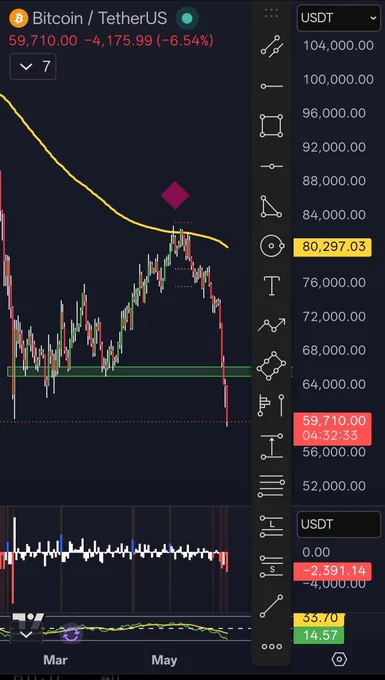Click the 33.70 yellow oscillator value

tap(319, 619)
